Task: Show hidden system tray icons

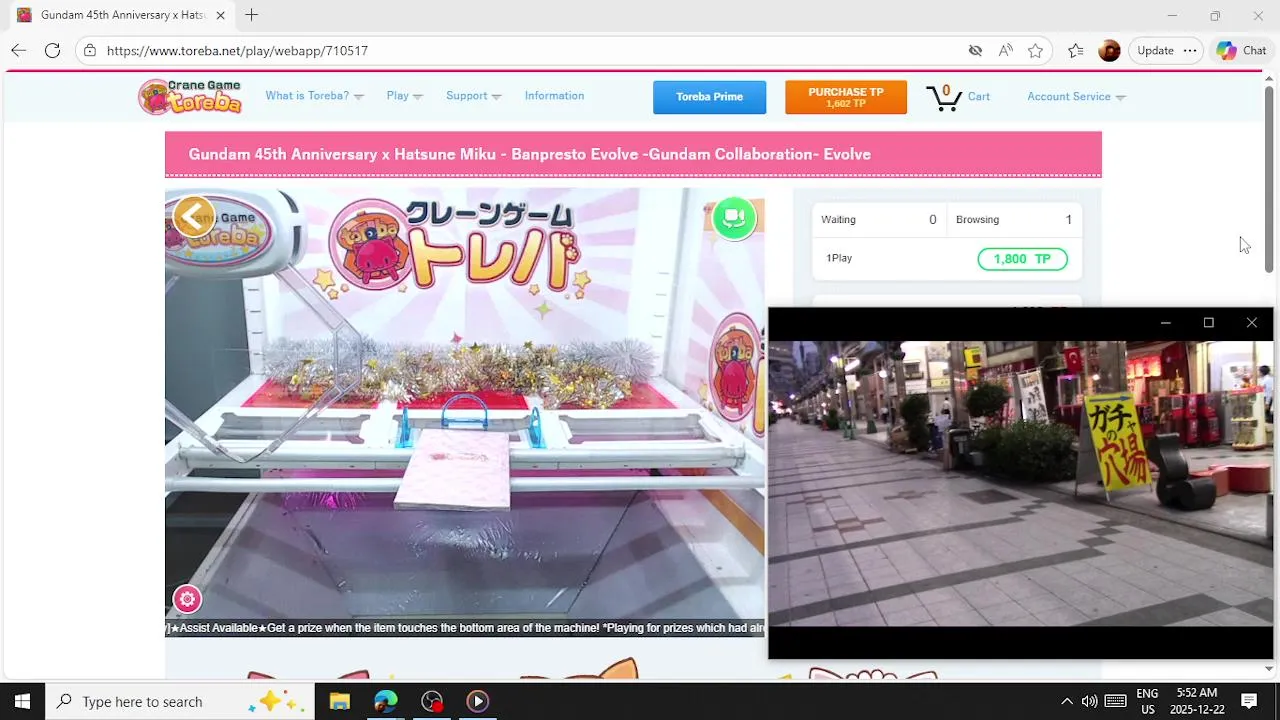Action: click(x=1066, y=701)
